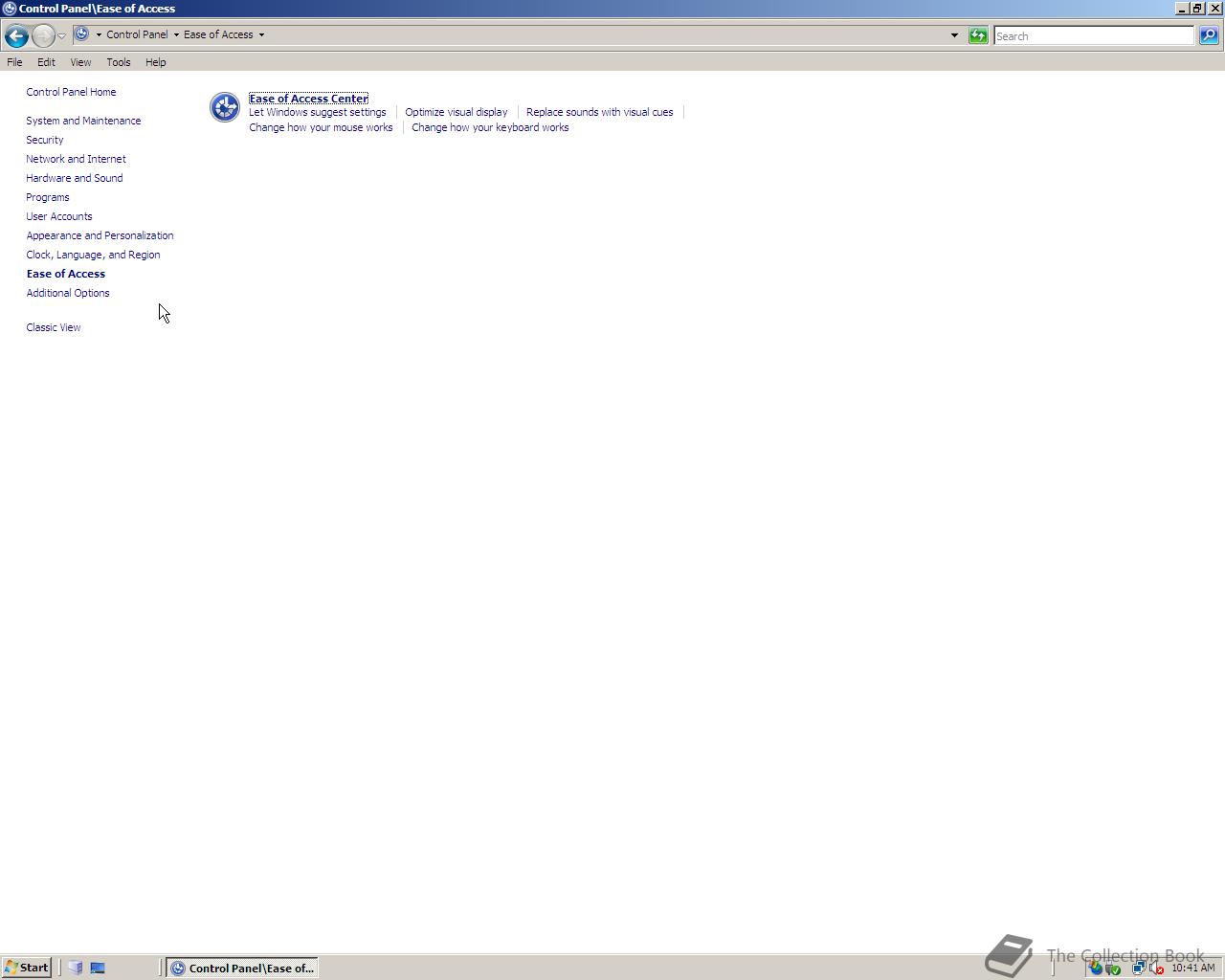Click Optimize visual display
Screen dimensions: 1225x980
click(x=457, y=112)
